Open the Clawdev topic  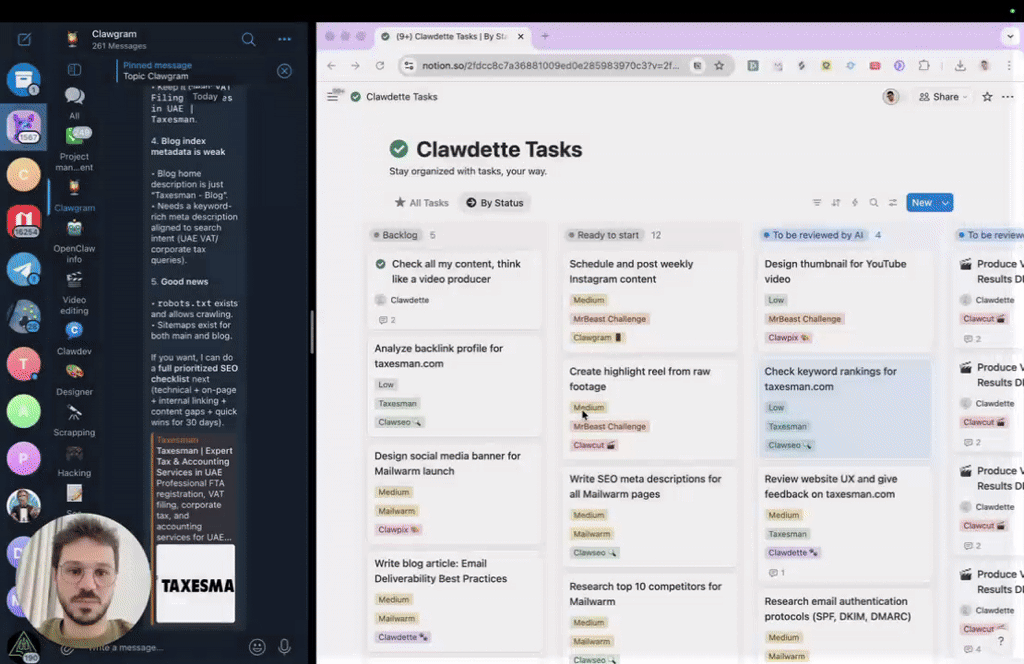tap(74, 339)
